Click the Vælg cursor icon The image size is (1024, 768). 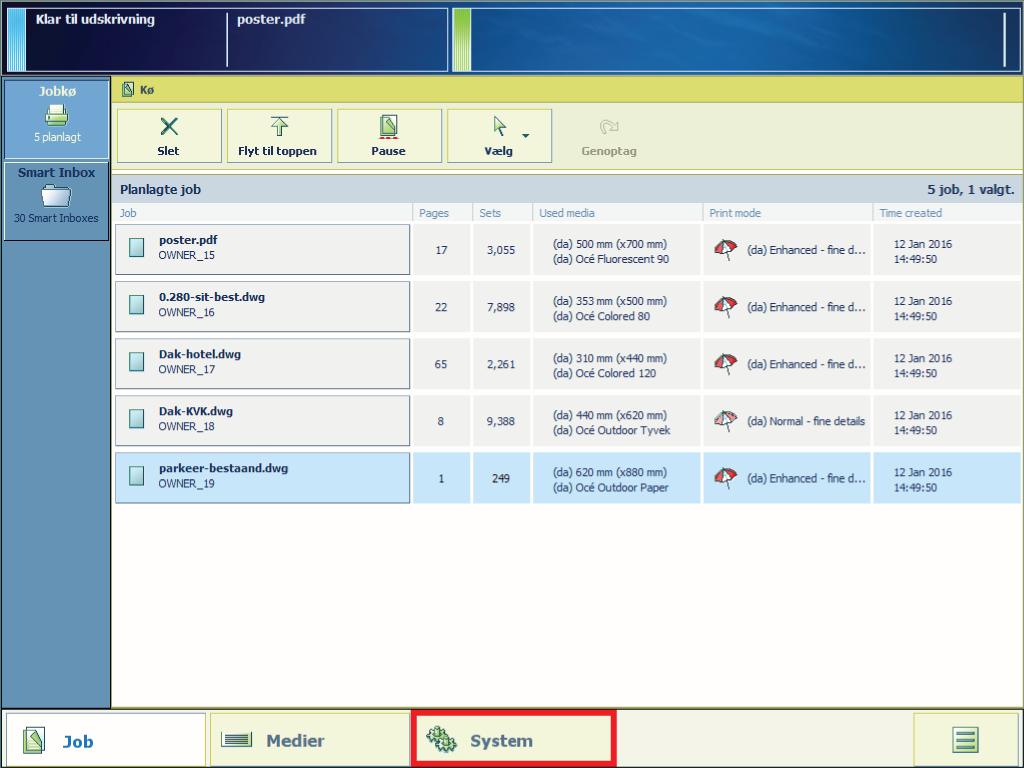500,126
